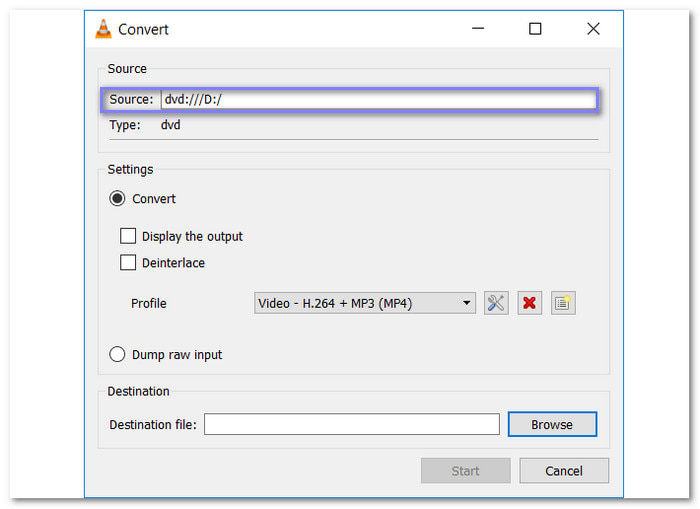Click the greyed Start button
The image size is (700, 509).
(x=466, y=471)
